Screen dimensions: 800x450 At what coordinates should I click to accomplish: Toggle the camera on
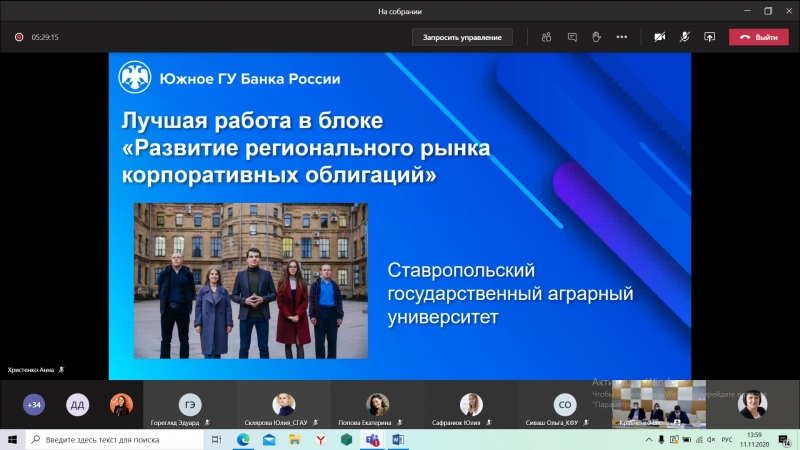pyautogui.click(x=660, y=37)
